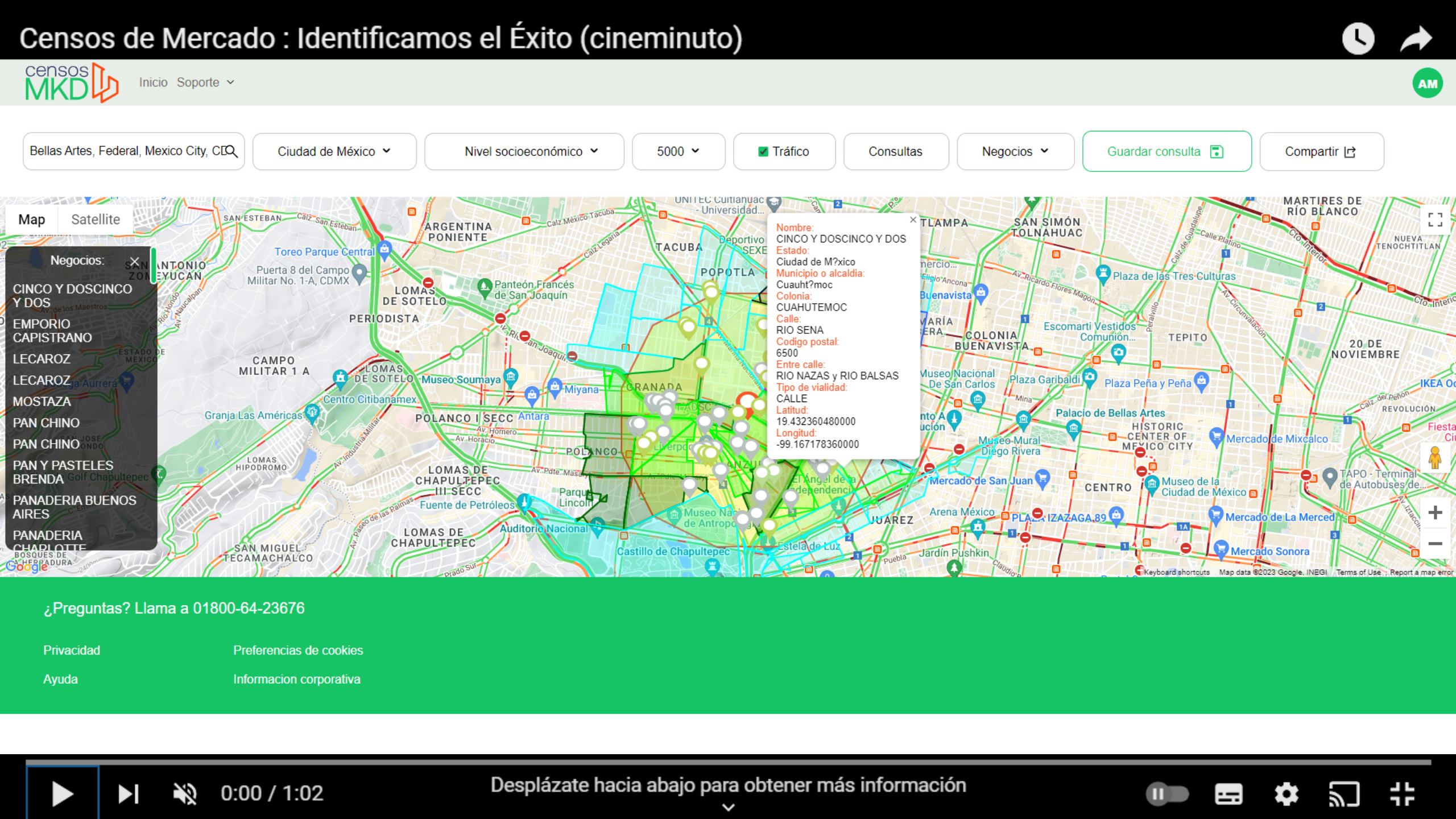
Task: Open the Nivel socioeconómico dropdown
Action: [524, 152]
